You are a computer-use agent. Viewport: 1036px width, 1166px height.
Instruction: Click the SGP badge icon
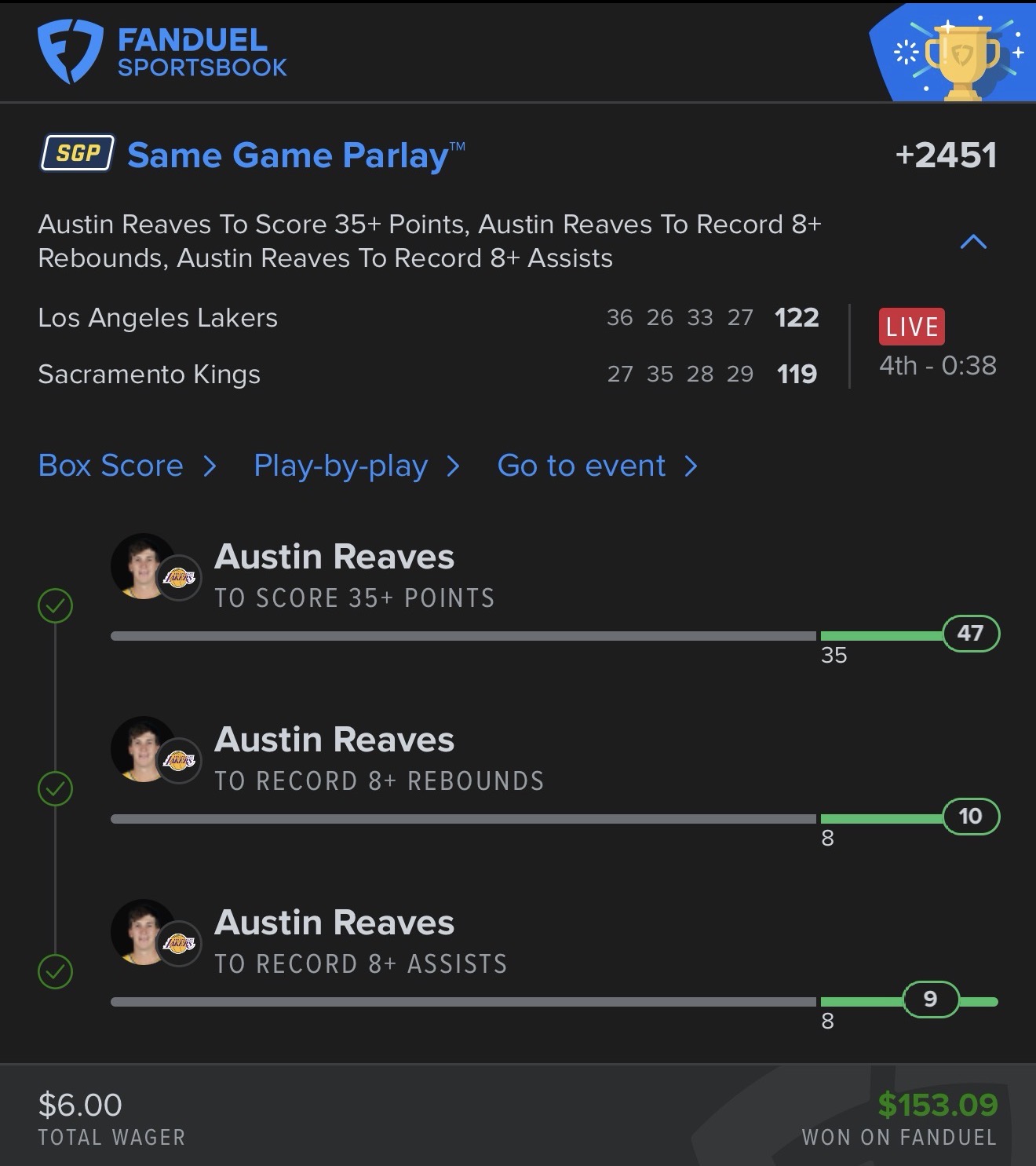[78, 153]
